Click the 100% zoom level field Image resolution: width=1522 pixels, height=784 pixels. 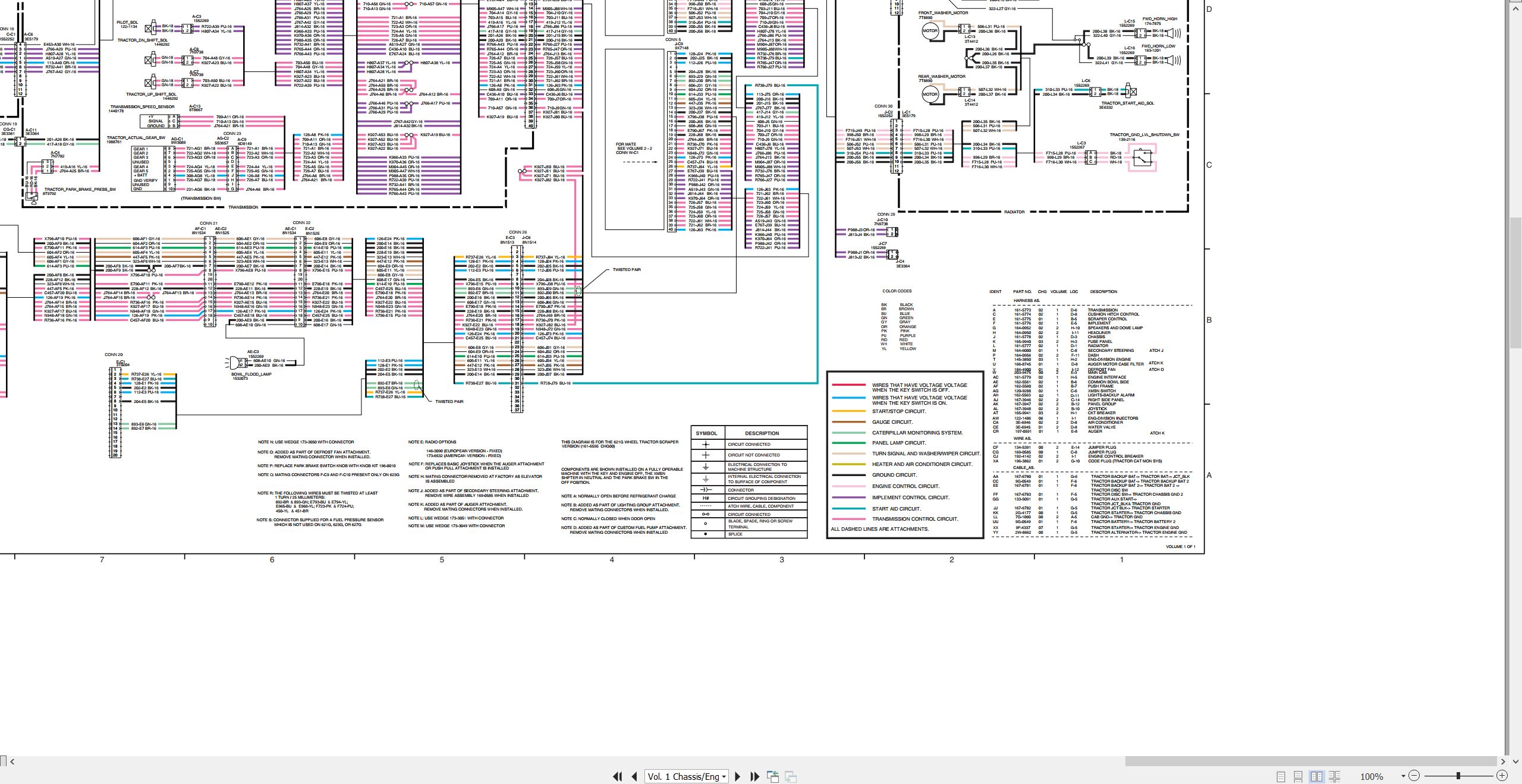click(x=1373, y=776)
